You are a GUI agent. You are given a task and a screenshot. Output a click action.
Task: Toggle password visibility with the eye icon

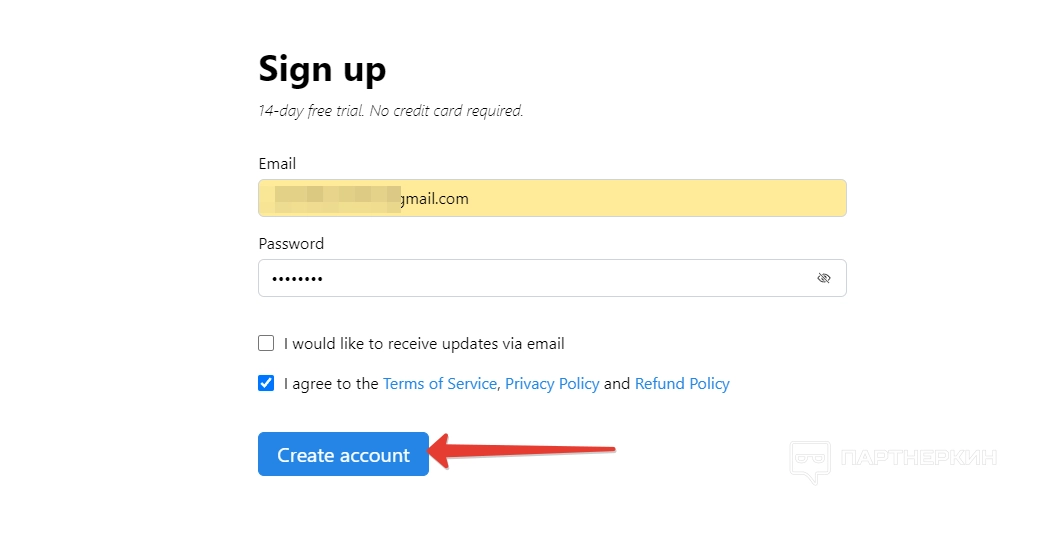coord(824,278)
